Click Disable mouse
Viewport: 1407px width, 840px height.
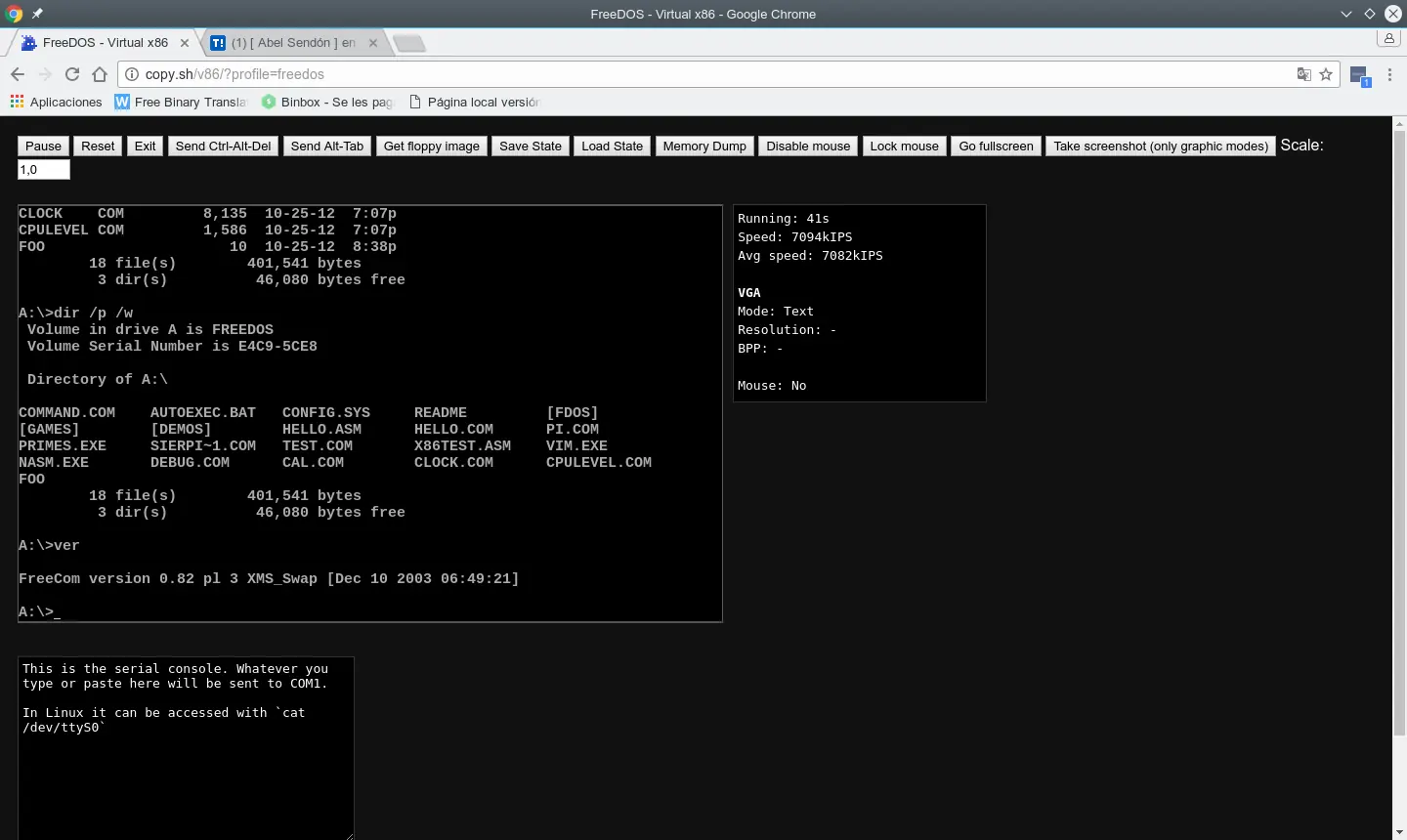pos(808,146)
